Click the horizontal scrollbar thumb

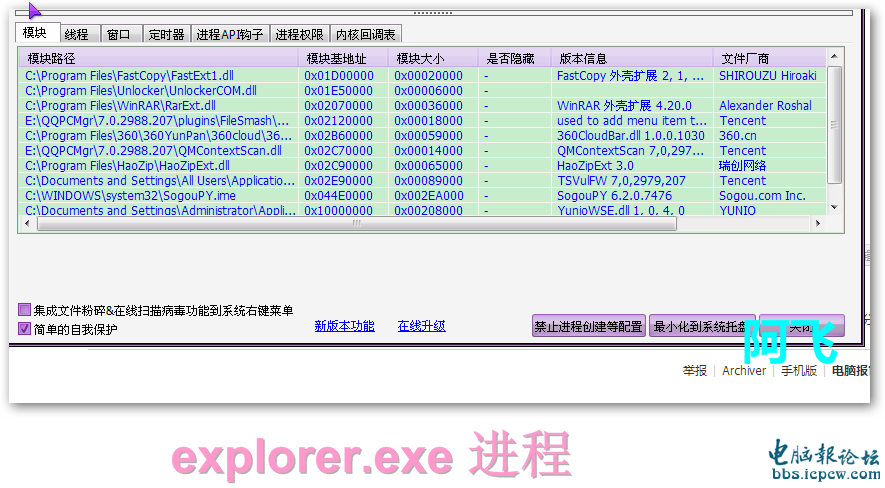tap(357, 223)
